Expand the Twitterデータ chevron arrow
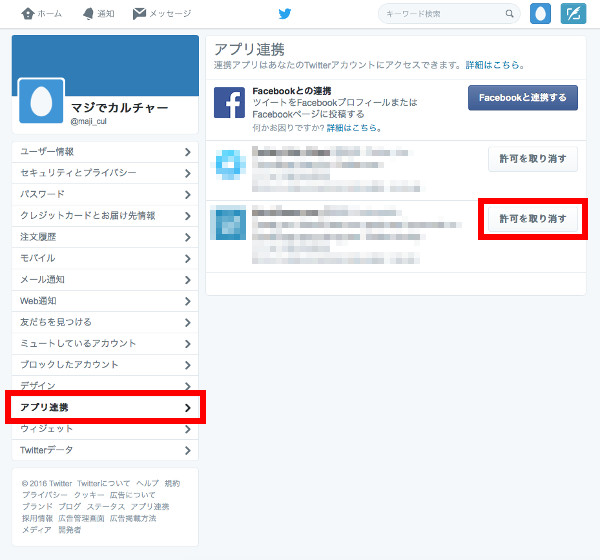This screenshot has height=560, width=600. click(x=187, y=450)
